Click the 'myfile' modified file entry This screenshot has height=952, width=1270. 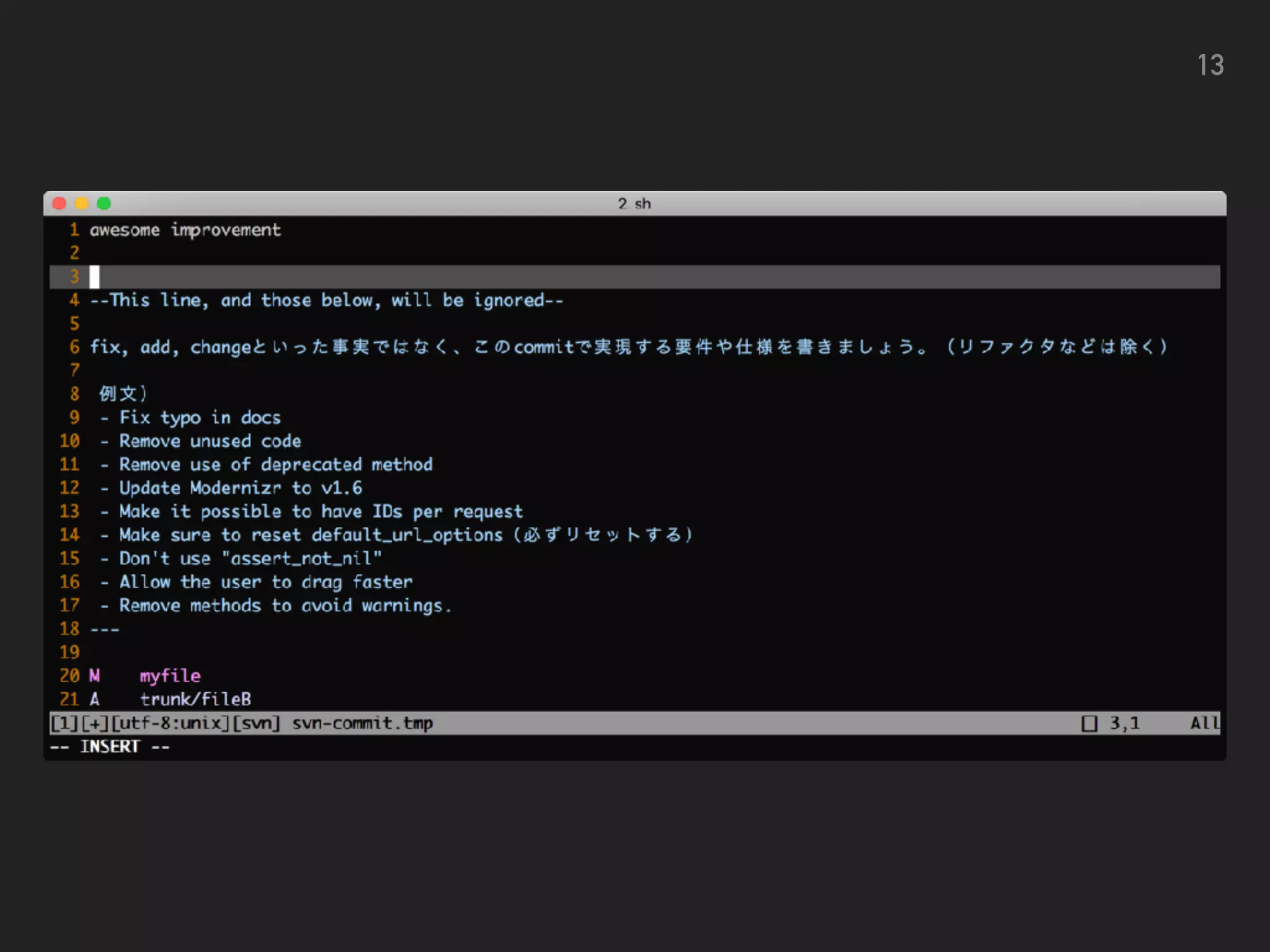click(170, 676)
